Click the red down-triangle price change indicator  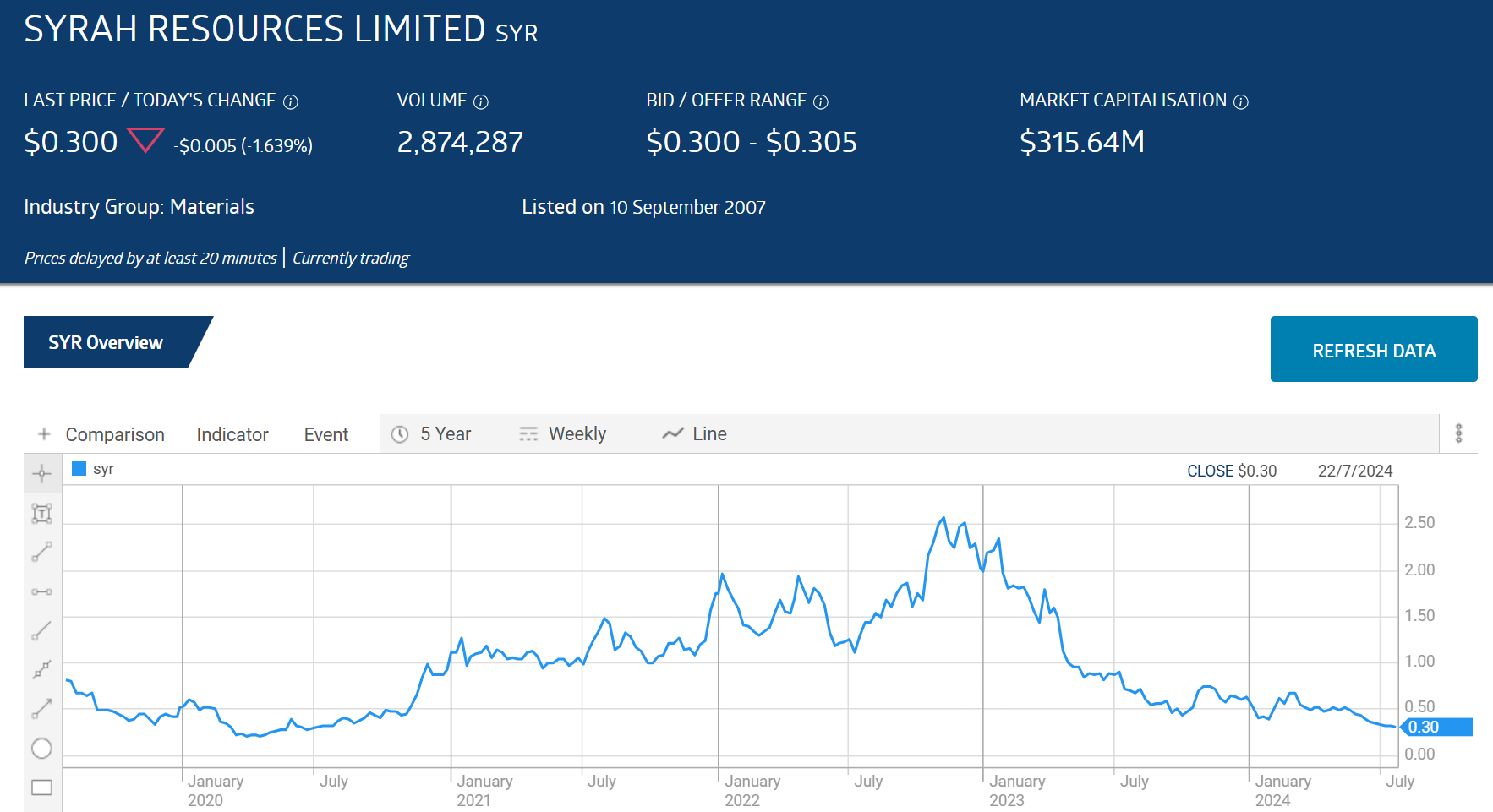[145, 139]
